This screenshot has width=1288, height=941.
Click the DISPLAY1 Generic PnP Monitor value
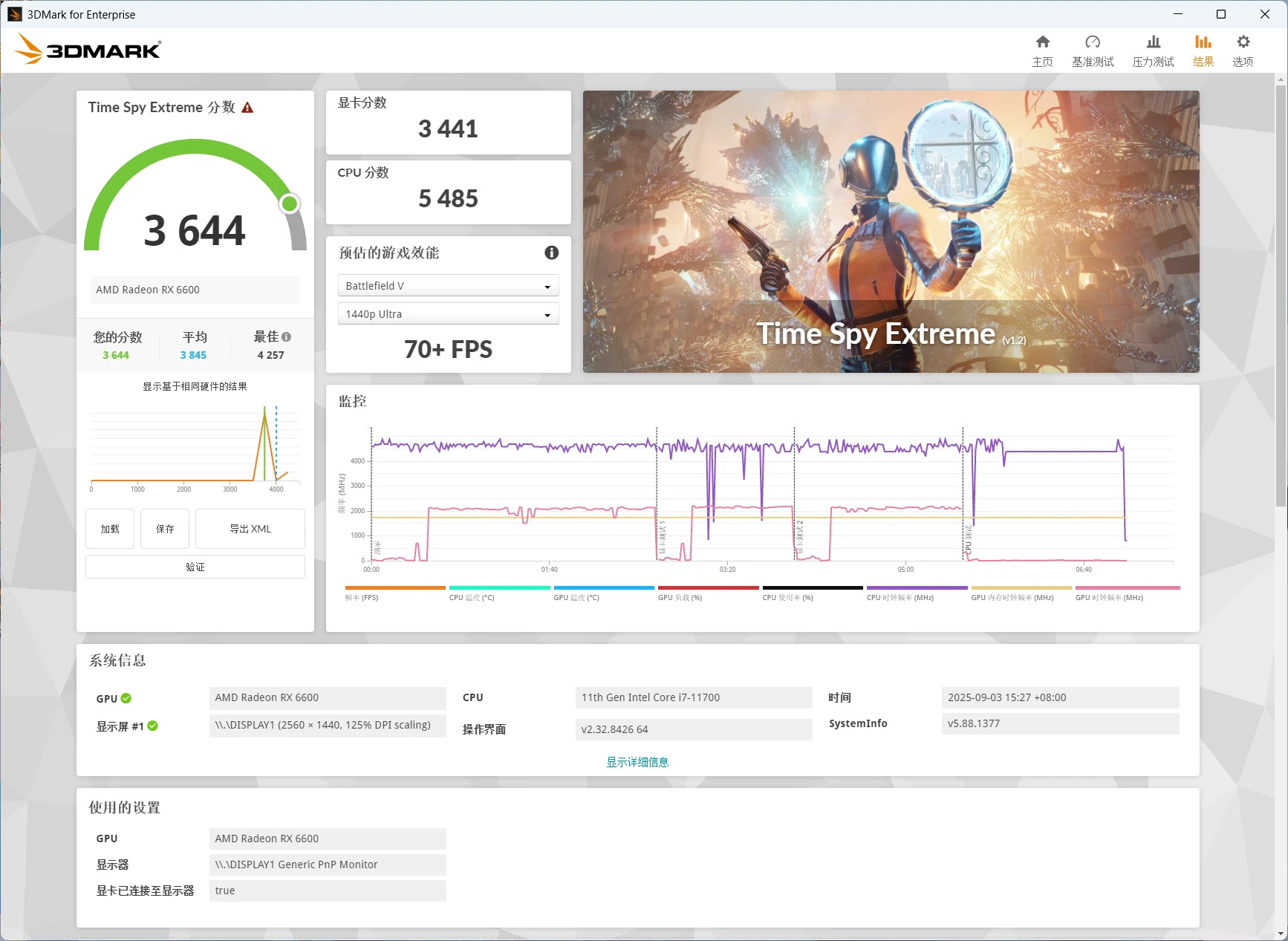click(328, 865)
